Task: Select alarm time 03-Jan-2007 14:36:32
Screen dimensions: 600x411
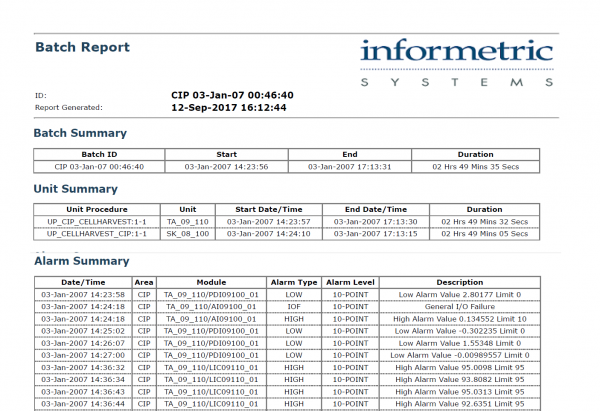Action: pyautogui.click(x=83, y=368)
